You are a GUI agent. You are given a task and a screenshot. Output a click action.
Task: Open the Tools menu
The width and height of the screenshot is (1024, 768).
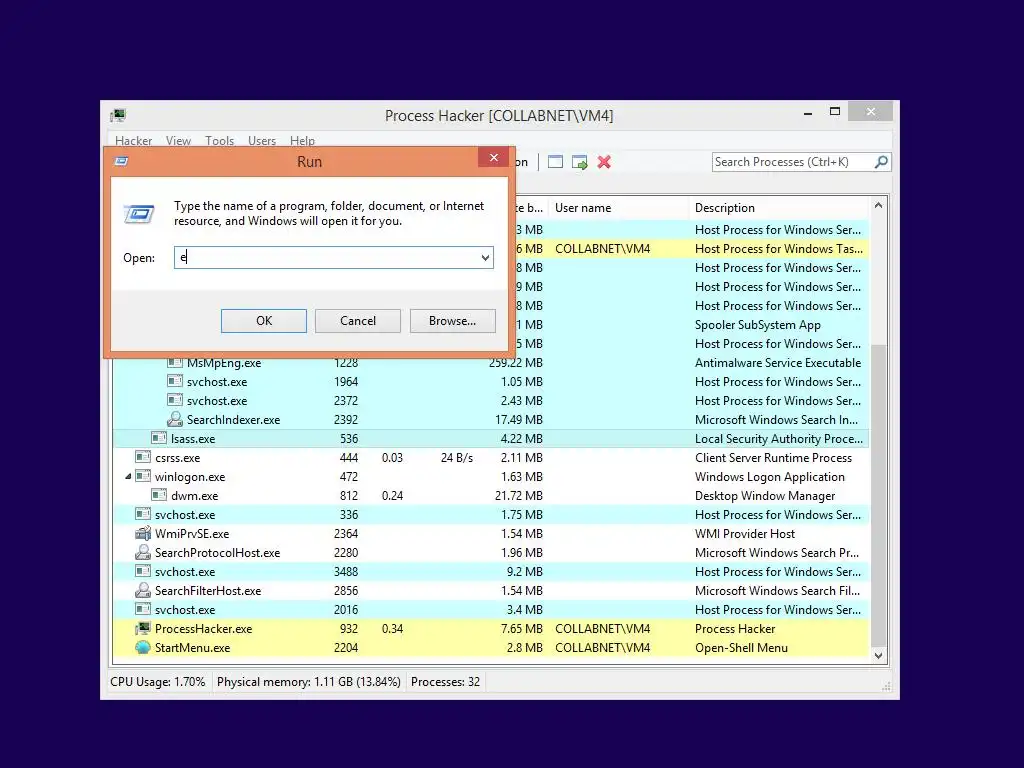pos(219,140)
